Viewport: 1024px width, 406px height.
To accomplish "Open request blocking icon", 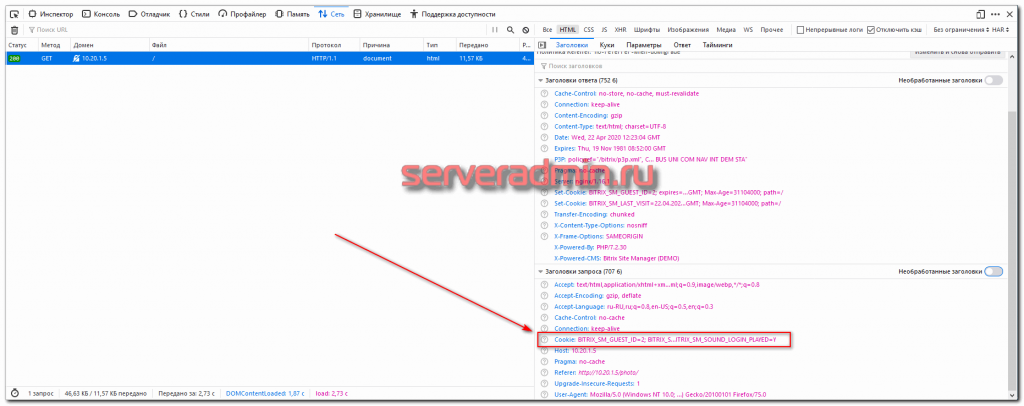I will (525, 30).
